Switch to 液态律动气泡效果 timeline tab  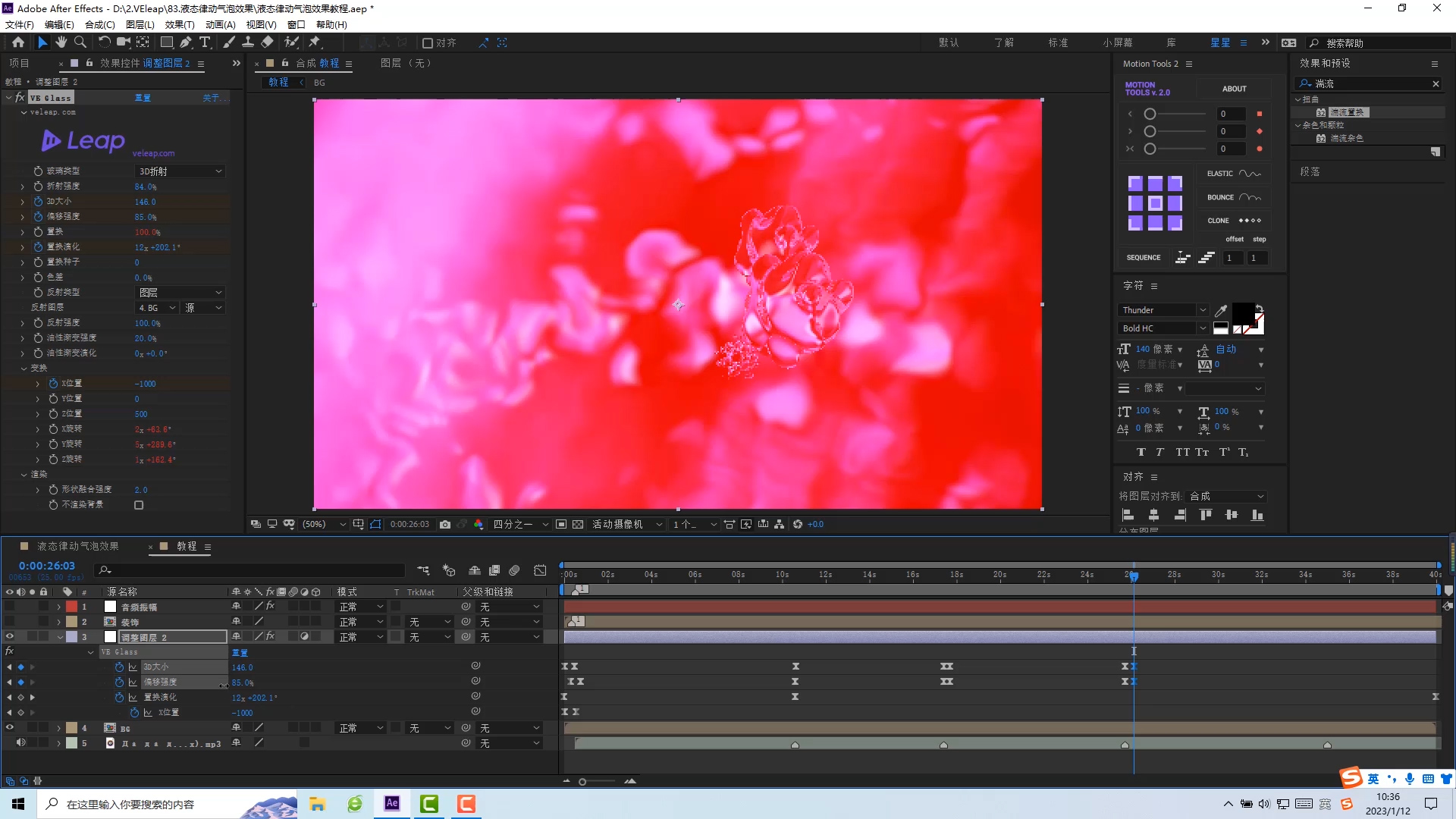point(78,546)
